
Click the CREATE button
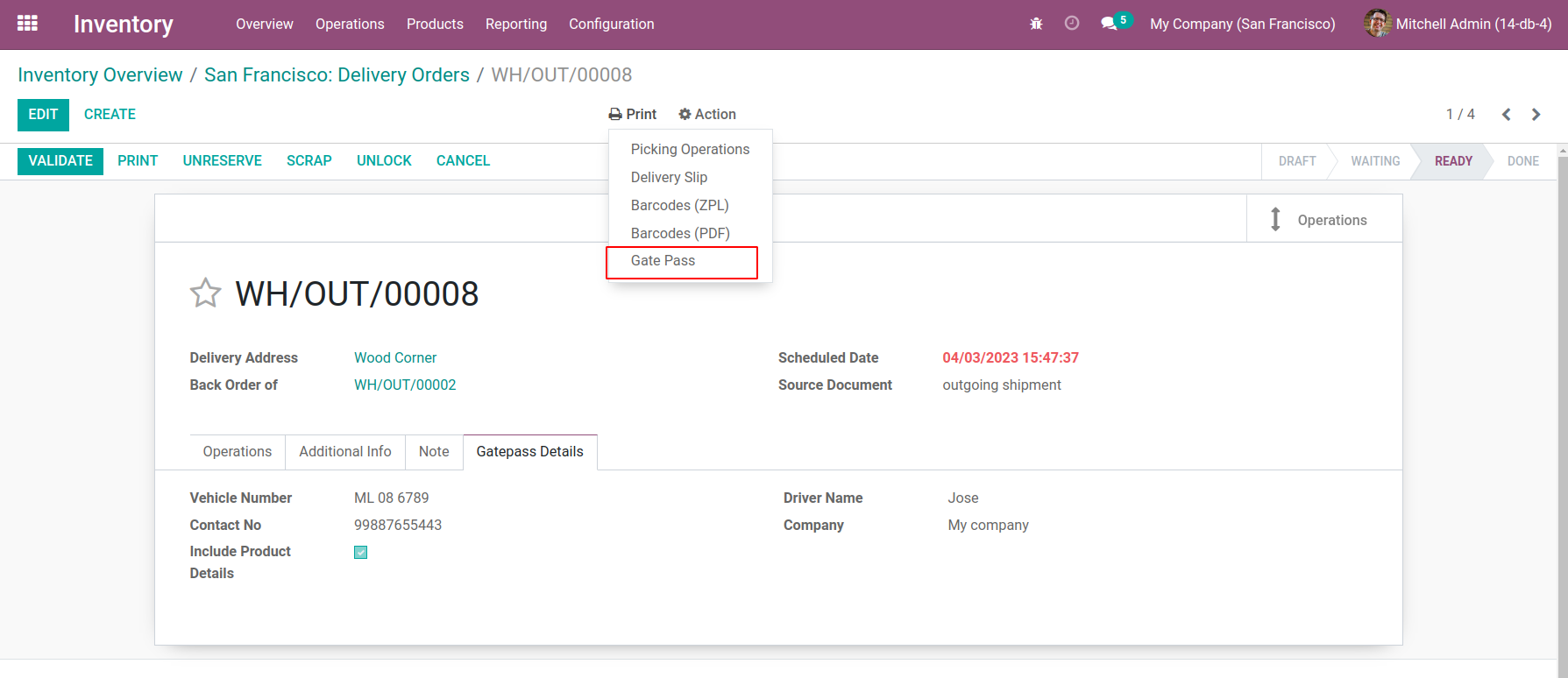tap(110, 115)
